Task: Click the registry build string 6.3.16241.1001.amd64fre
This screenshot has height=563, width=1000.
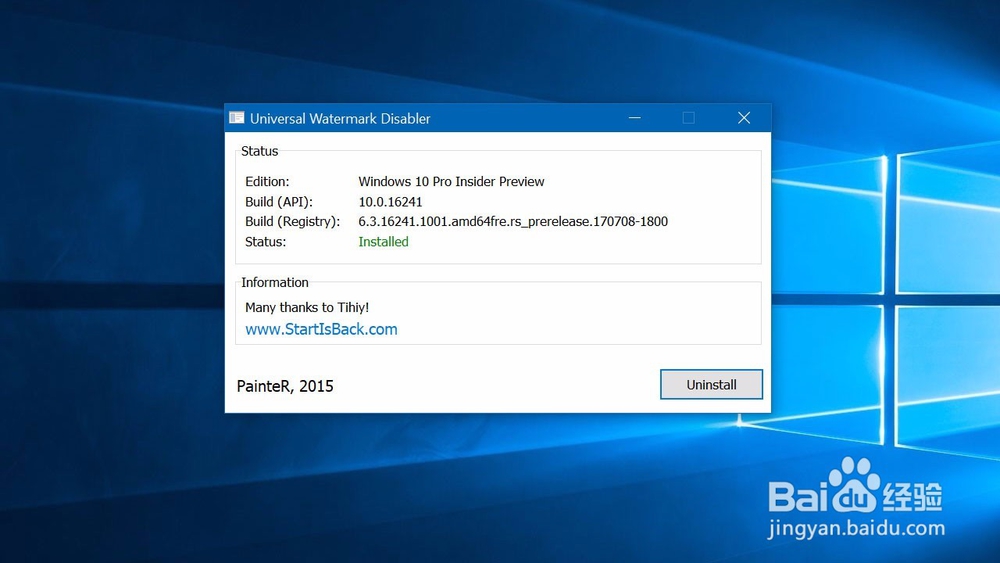Action: tap(513, 221)
